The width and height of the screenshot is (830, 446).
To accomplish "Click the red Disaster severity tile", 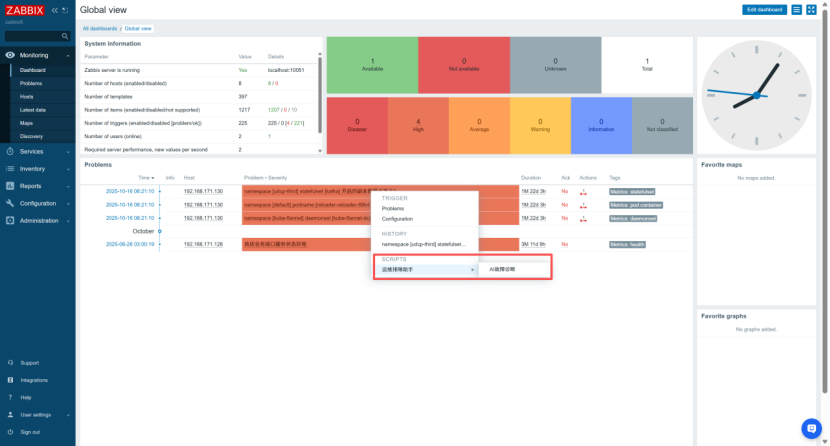I will coord(357,125).
